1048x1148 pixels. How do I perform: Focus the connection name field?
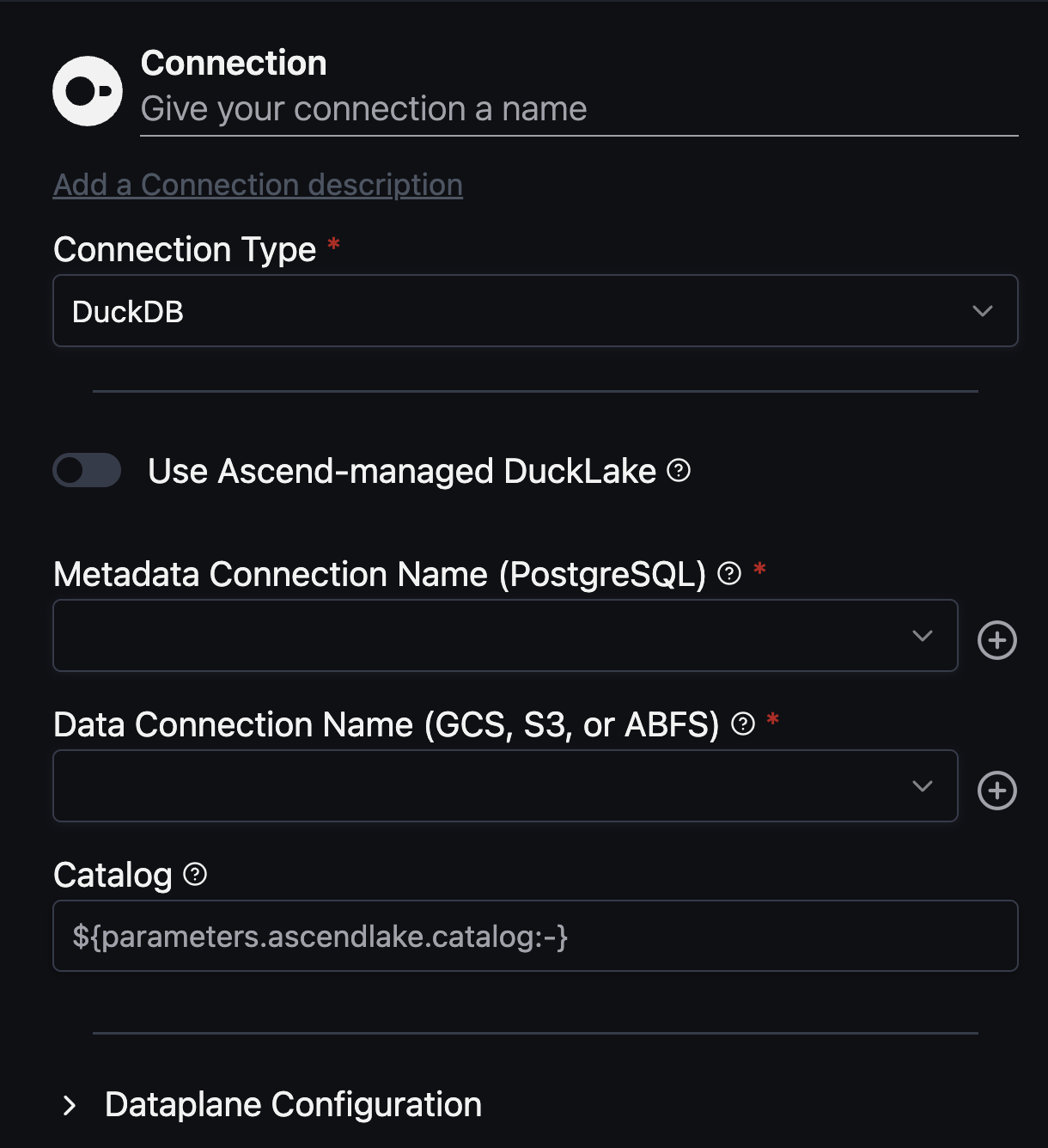tap(578, 110)
